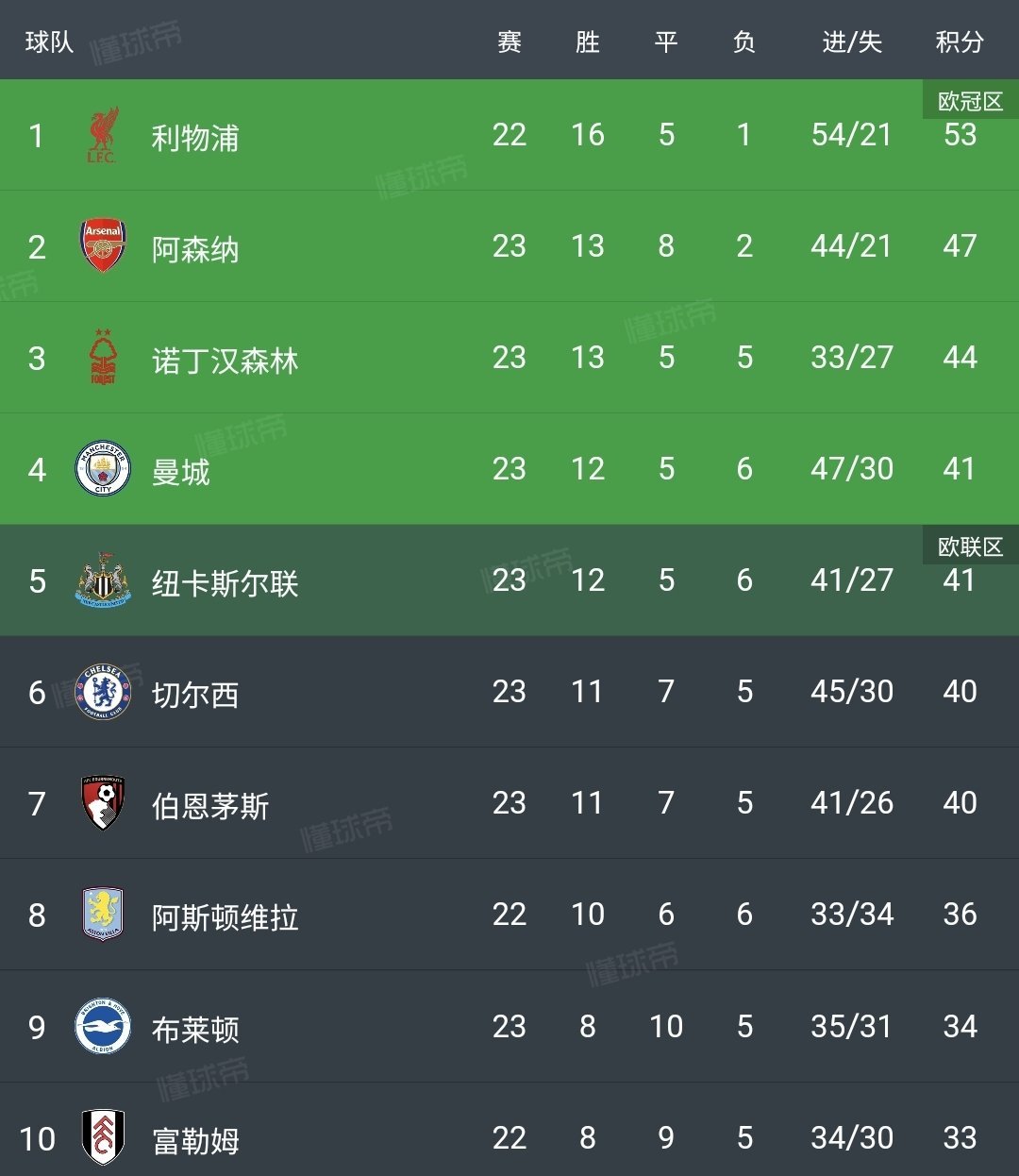1019x1176 pixels.
Task: Click the Newcastle United crest
Action: [103, 580]
